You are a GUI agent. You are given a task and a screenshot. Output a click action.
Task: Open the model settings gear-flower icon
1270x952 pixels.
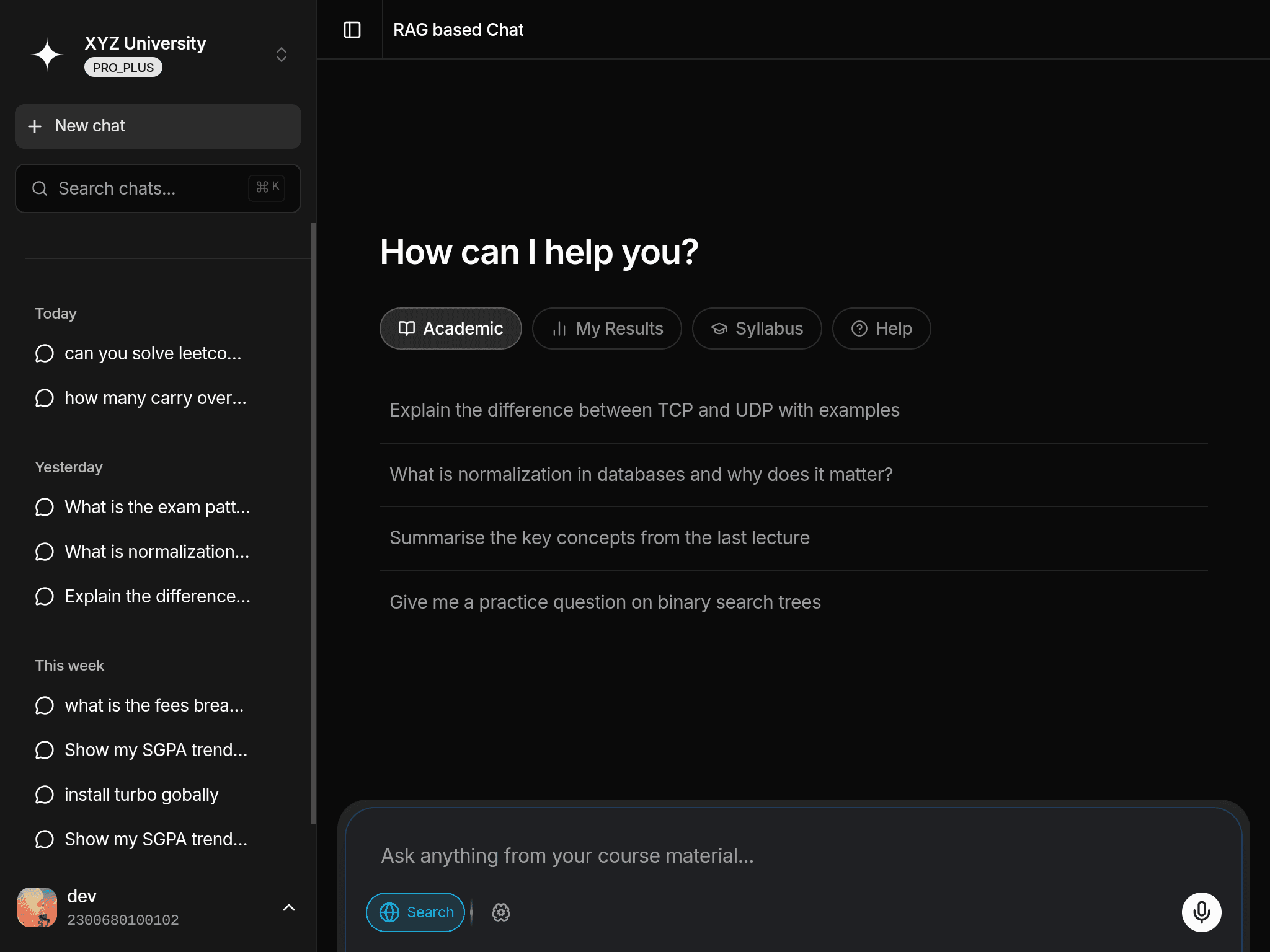click(x=501, y=912)
